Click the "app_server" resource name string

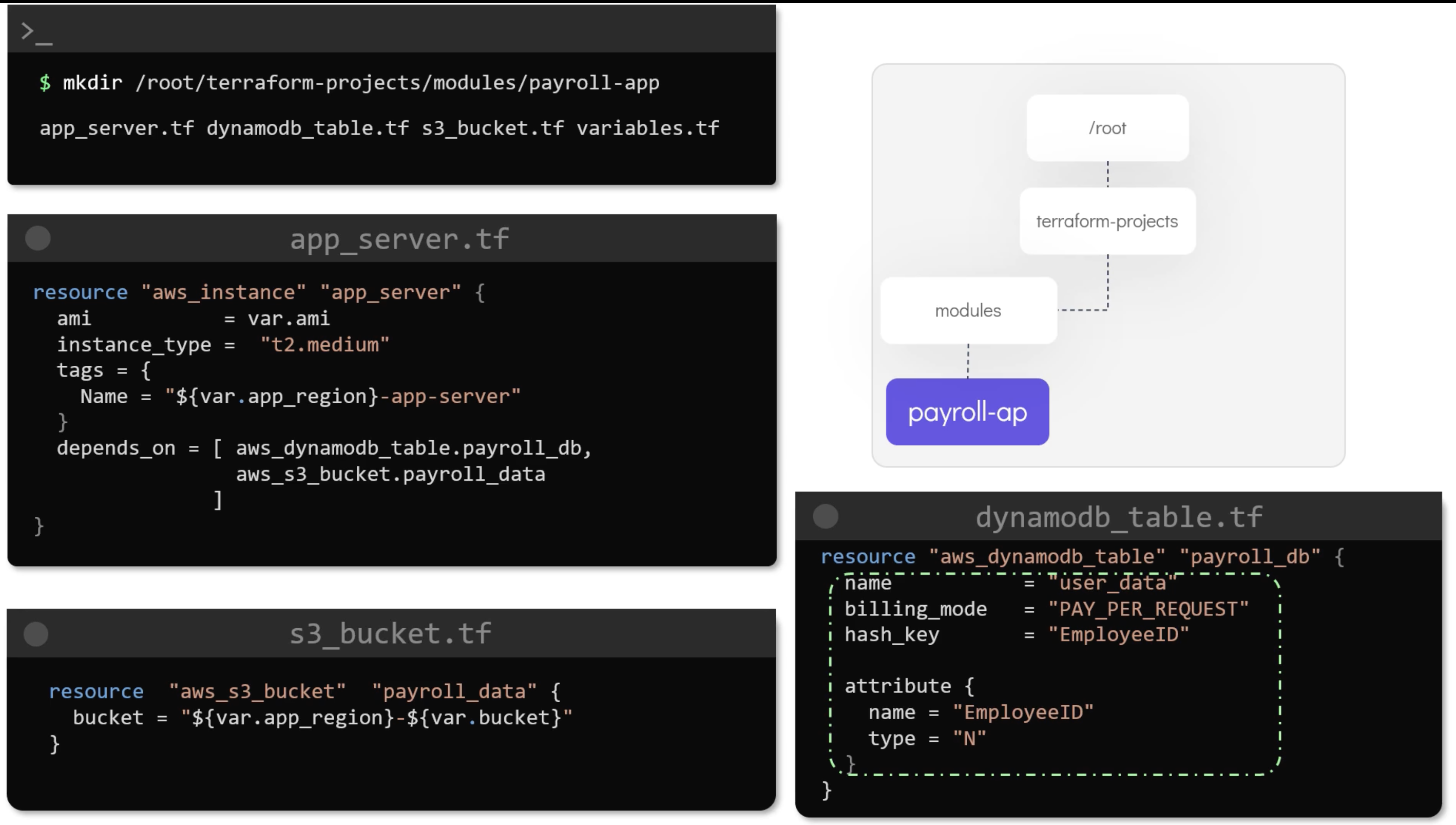(391, 292)
